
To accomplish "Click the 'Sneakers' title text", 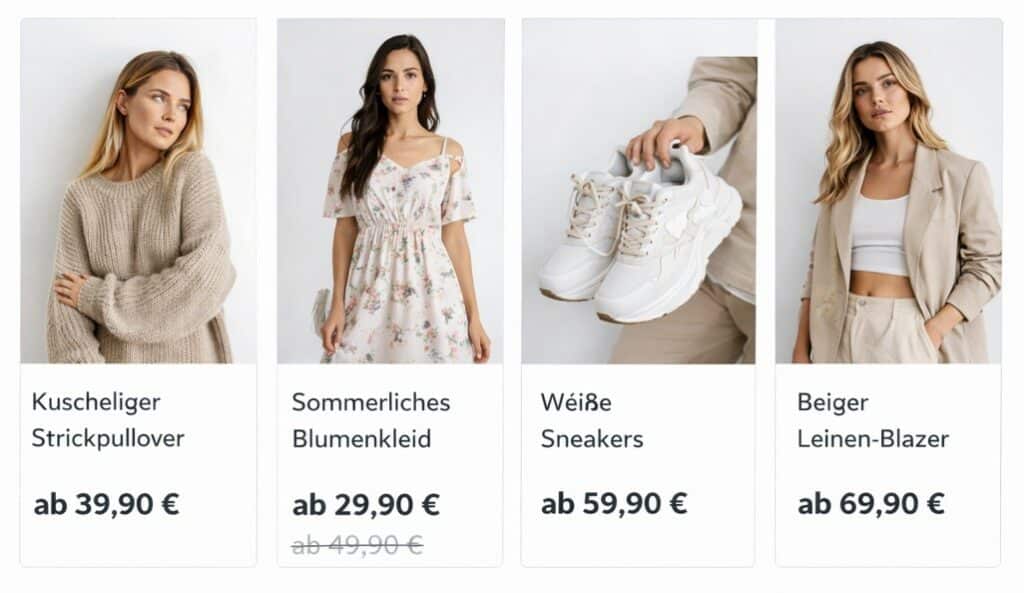I will pyautogui.click(x=592, y=438).
